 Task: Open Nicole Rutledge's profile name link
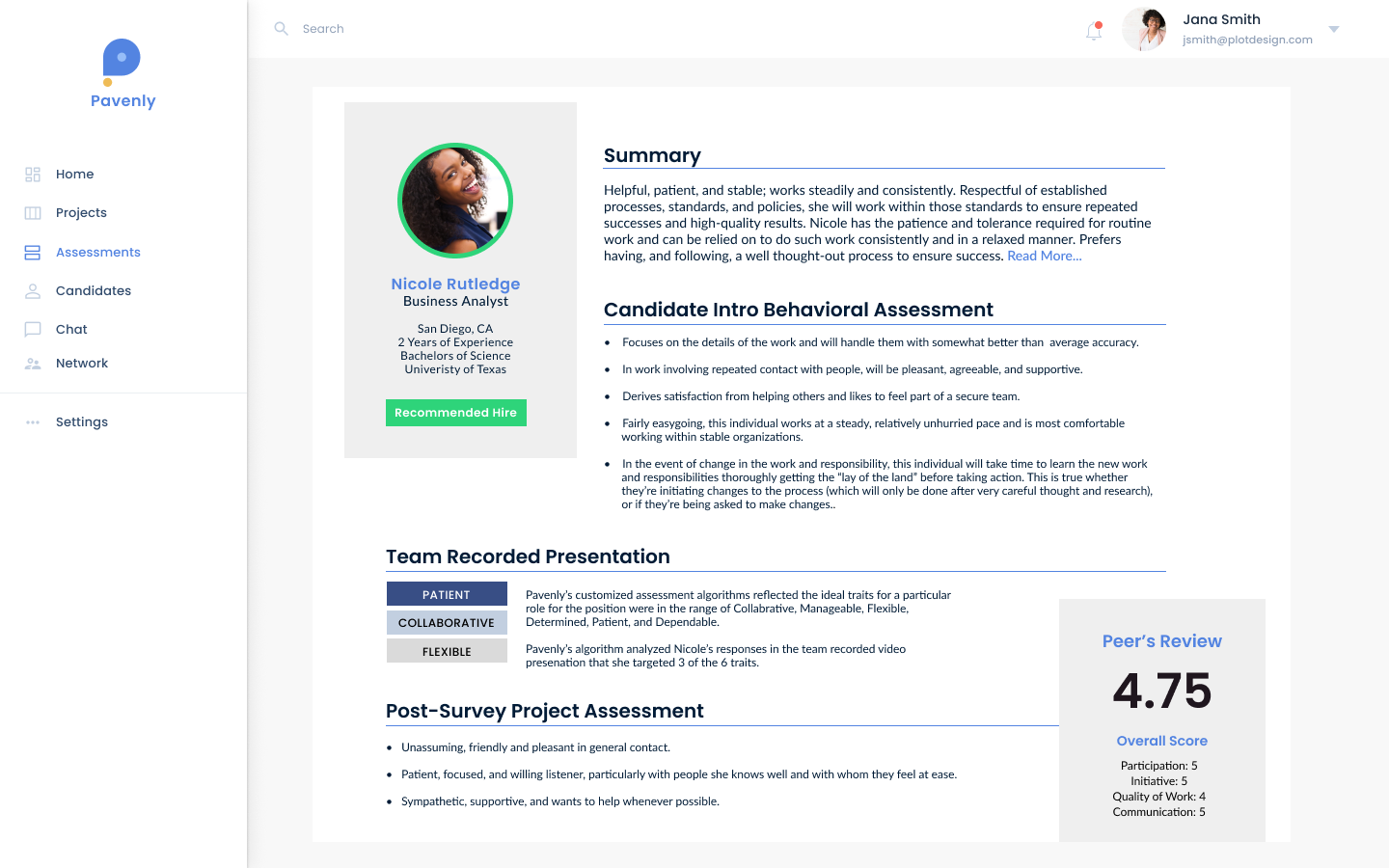[455, 284]
